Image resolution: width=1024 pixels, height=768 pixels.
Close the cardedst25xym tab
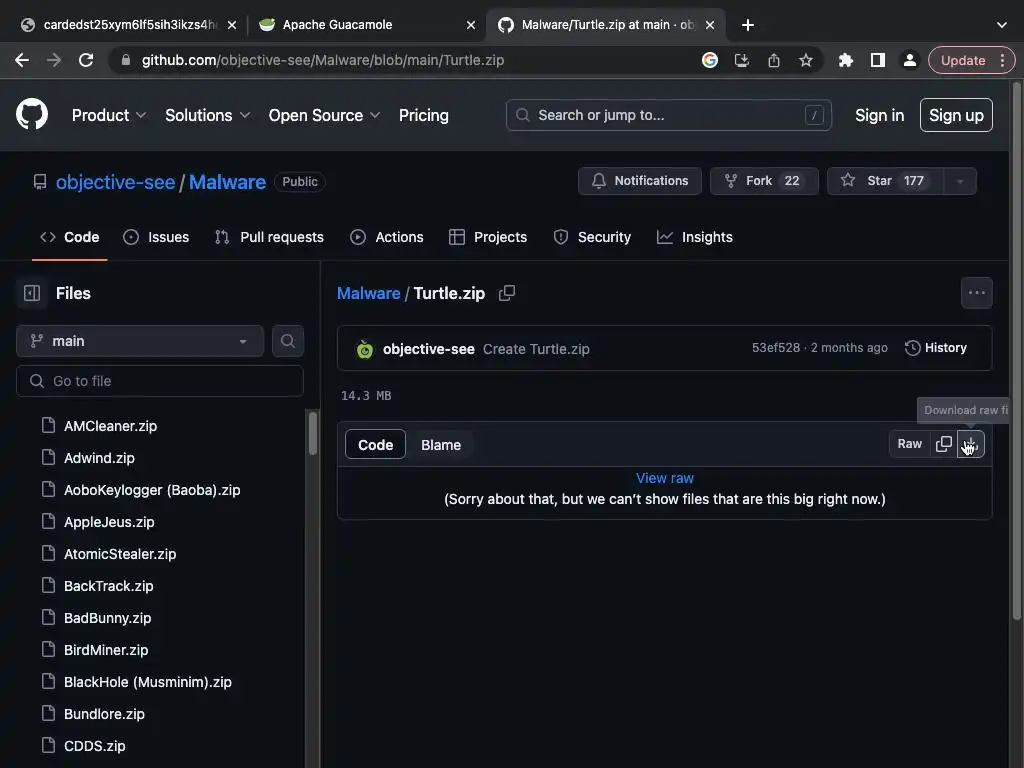coord(232,25)
